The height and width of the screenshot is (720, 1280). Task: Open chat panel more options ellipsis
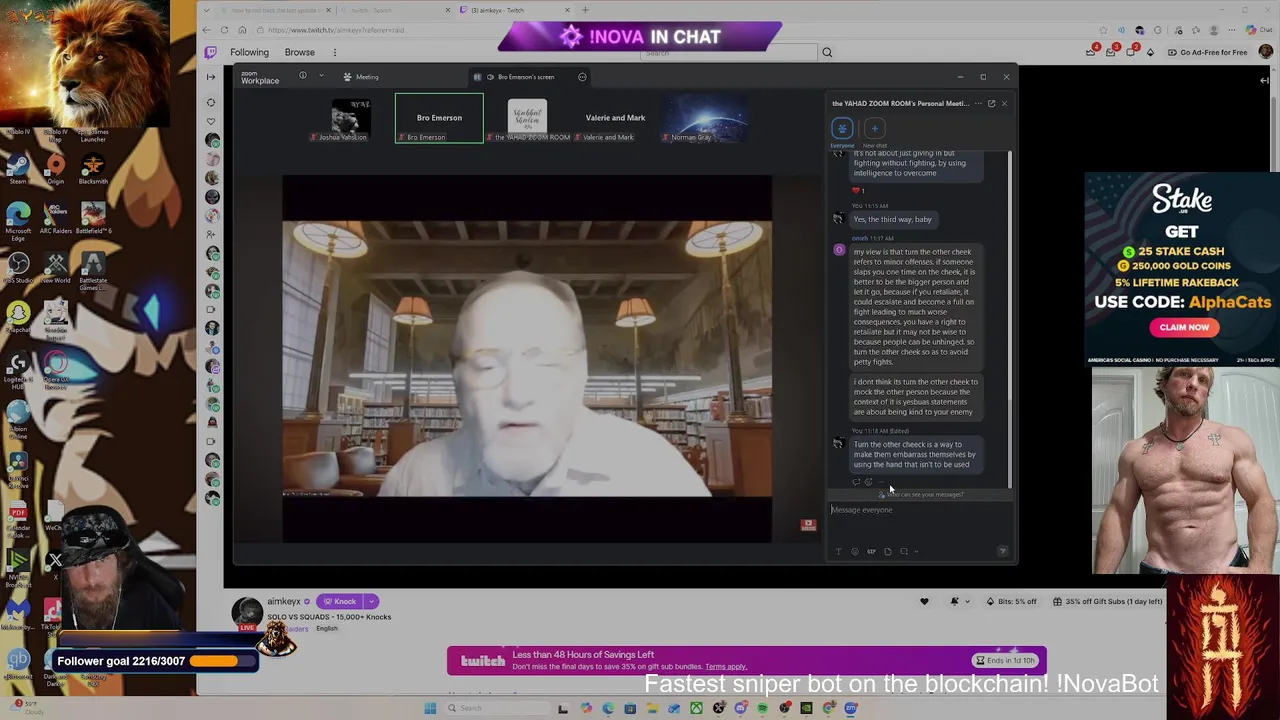[979, 103]
